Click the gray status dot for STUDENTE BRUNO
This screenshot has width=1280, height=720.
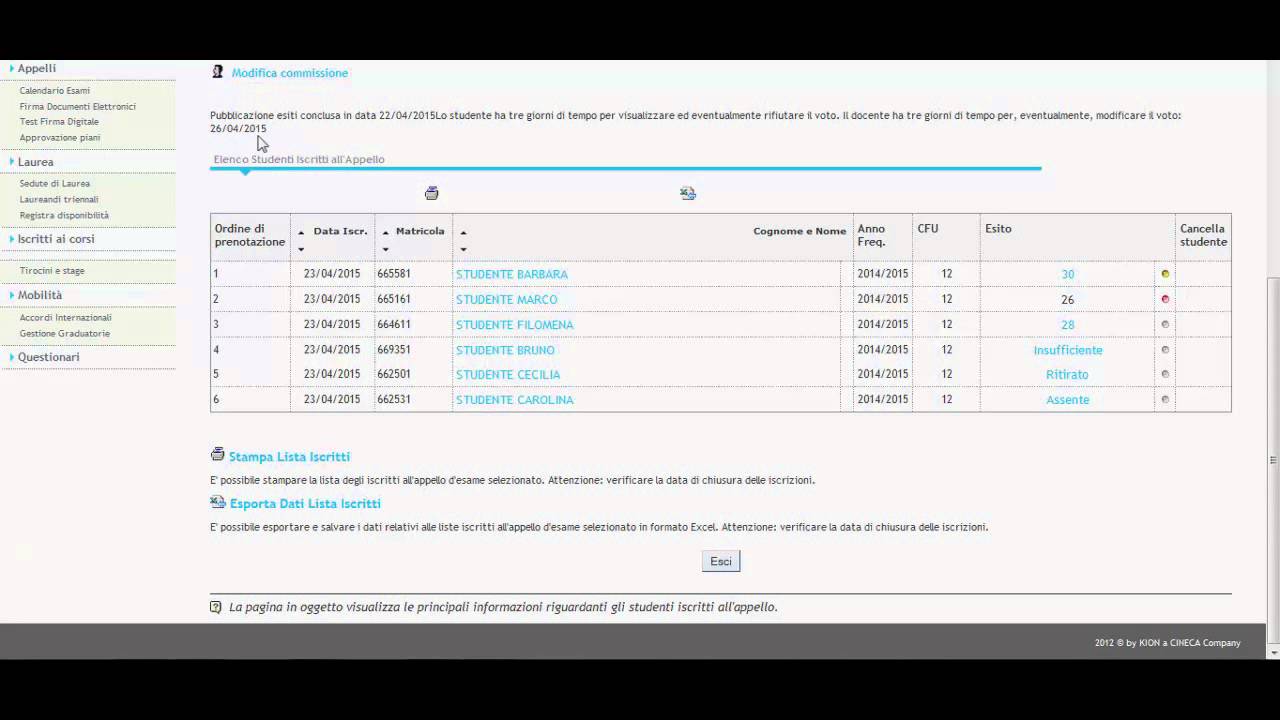click(x=1165, y=350)
